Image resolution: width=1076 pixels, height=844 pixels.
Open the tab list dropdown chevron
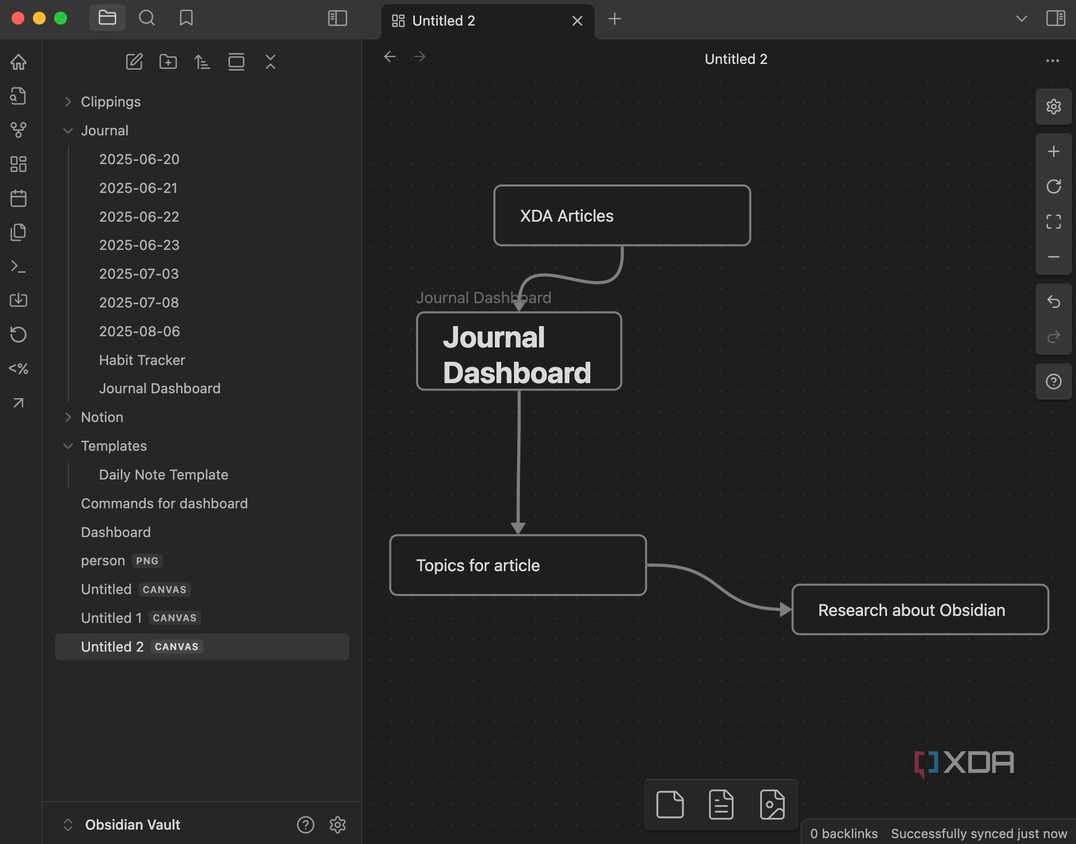tap(1021, 19)
